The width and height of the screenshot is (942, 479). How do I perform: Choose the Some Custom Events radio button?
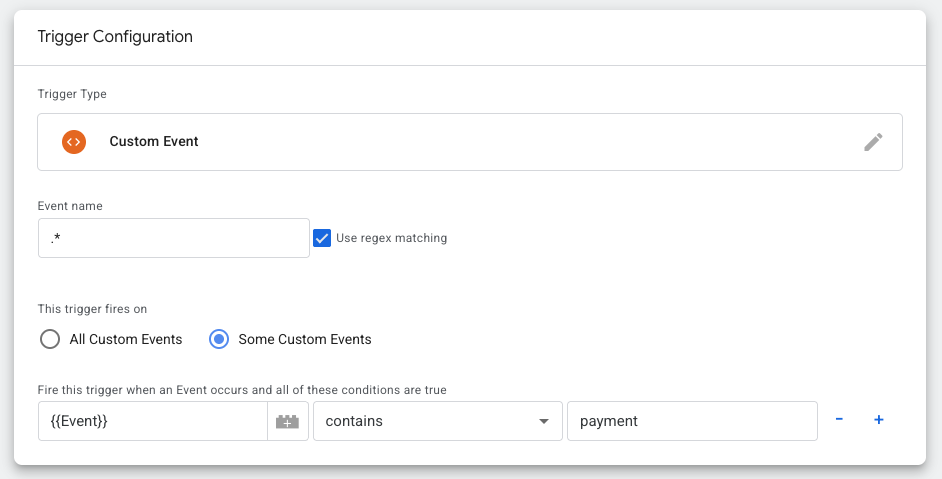[219, 339]
